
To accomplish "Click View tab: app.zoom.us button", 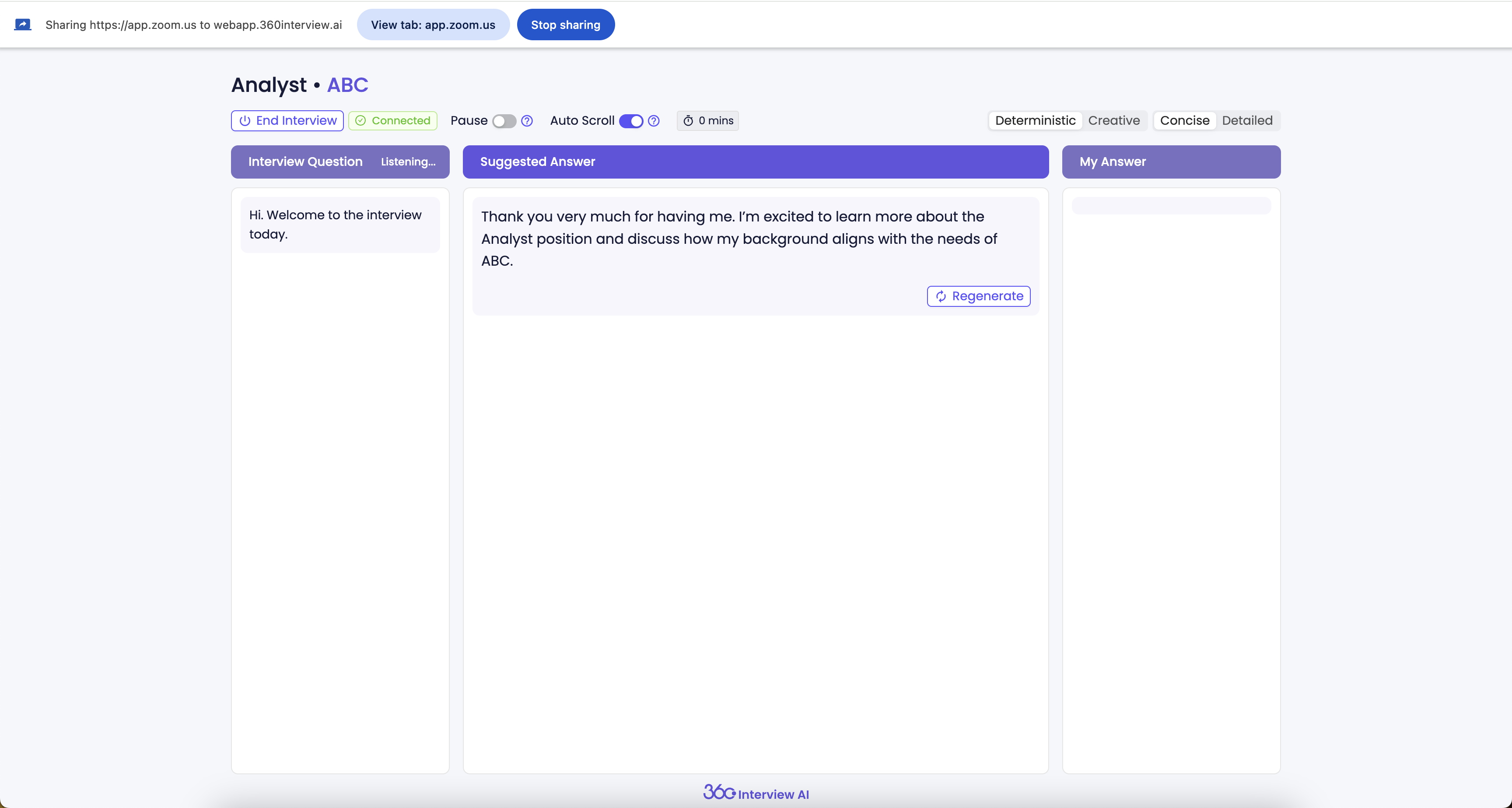I will 433,25.
